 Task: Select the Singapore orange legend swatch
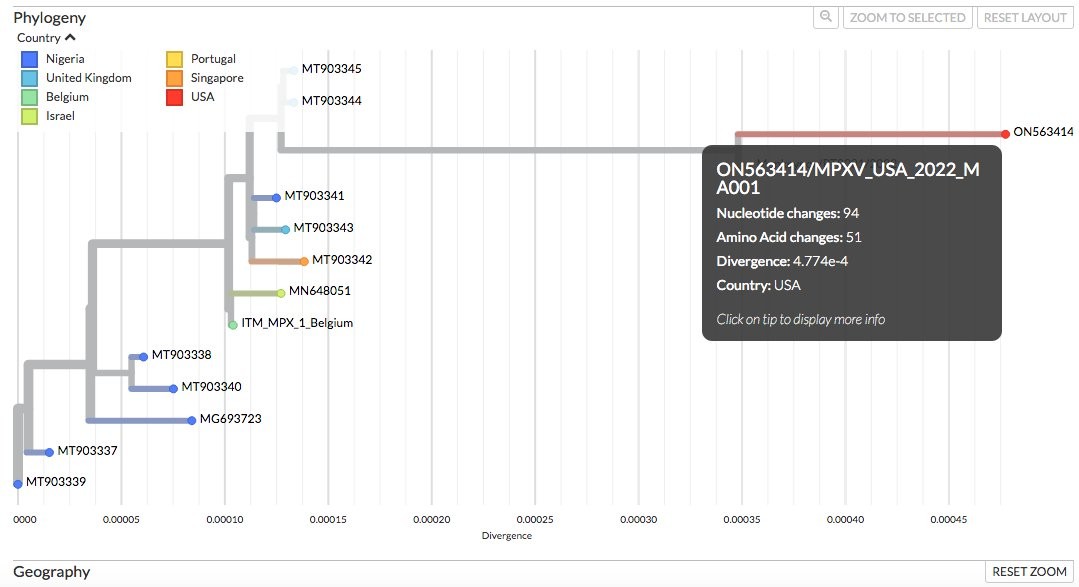(174, 78)
